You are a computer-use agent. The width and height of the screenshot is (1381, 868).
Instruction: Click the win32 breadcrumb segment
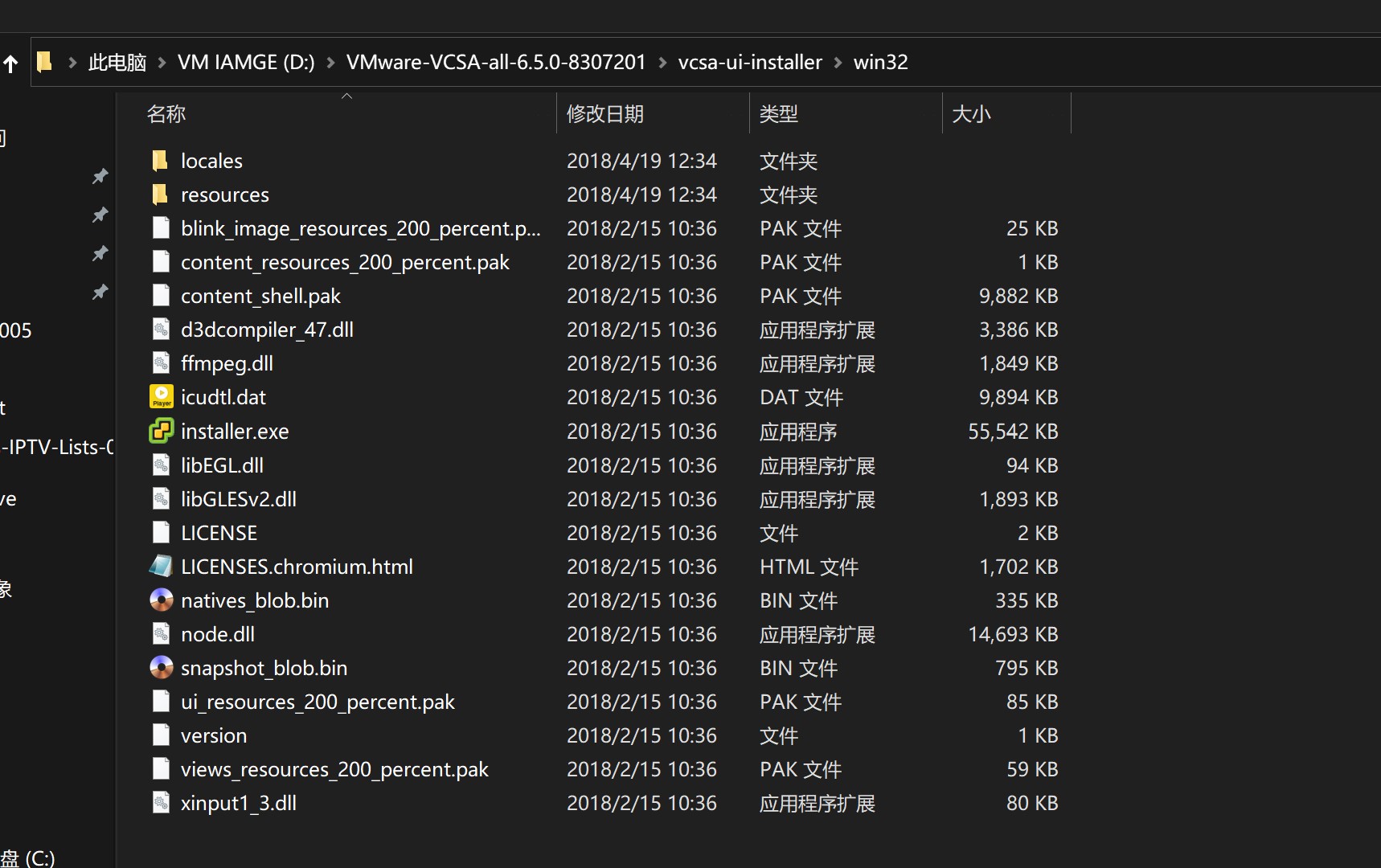pos(880,63)
